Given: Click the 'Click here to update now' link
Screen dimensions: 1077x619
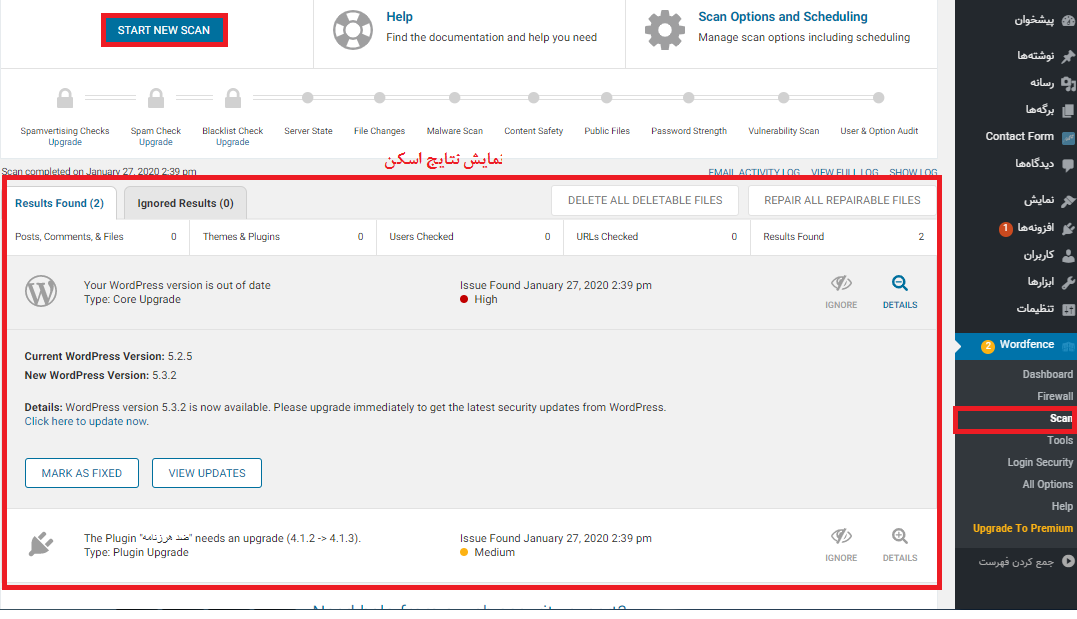Looking at the screenshot, I should [x=87, y=421].
